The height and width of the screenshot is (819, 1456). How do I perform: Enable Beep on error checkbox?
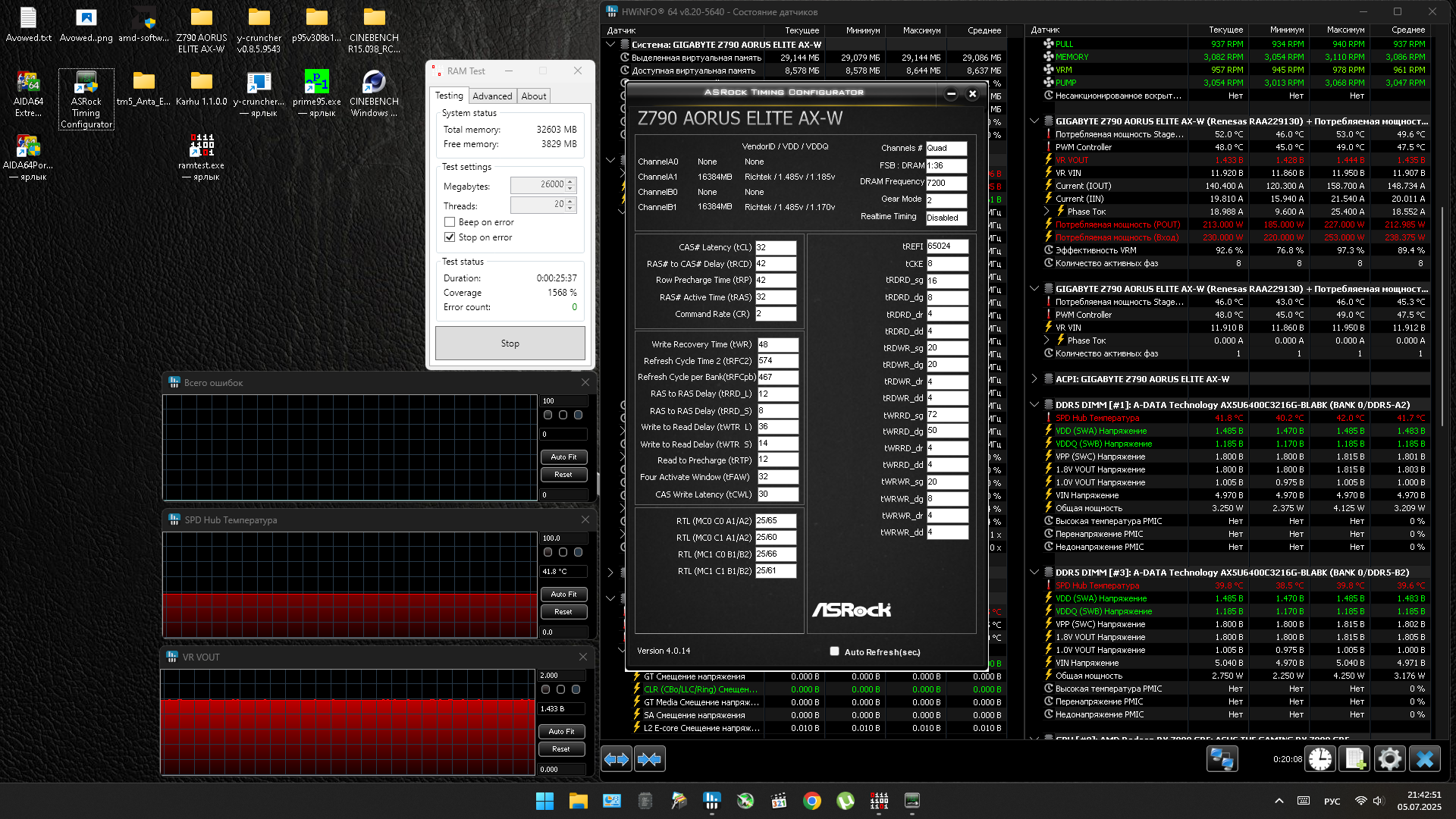tap(450, 222)
